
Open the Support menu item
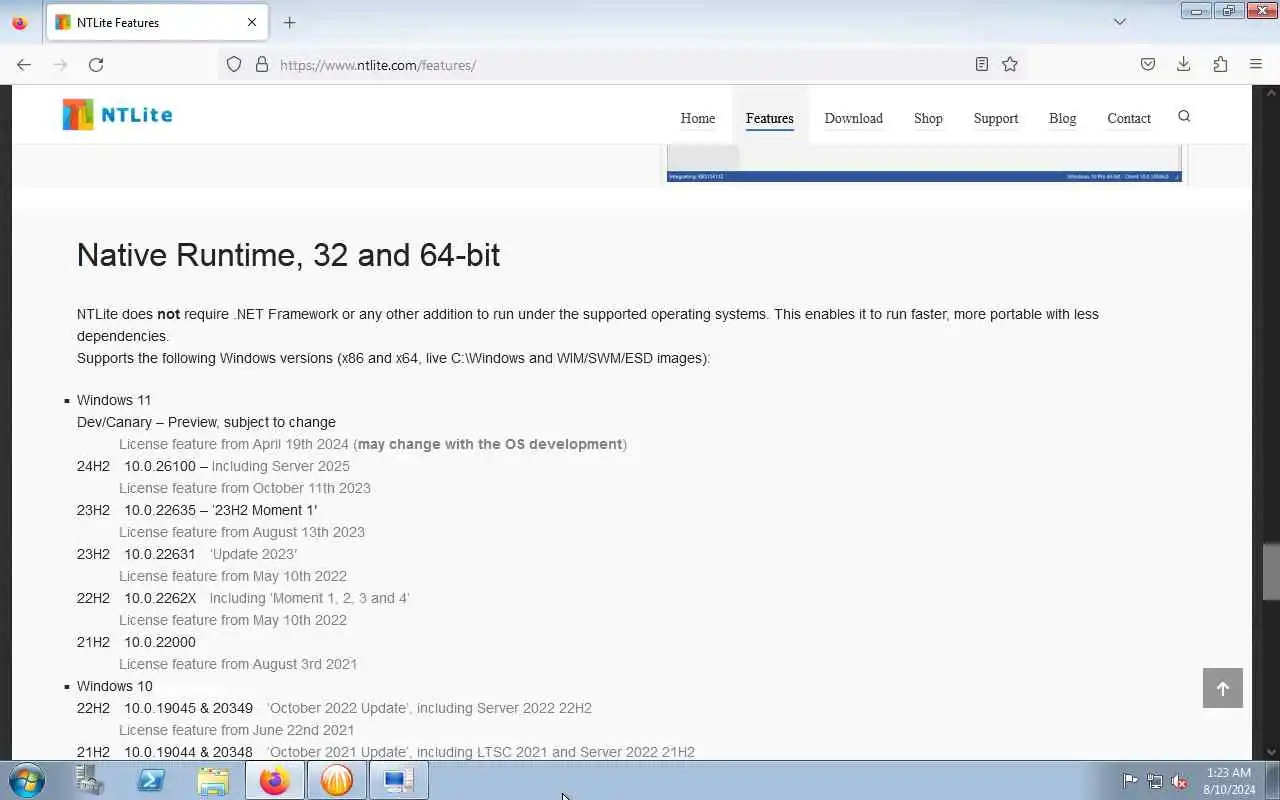(x=996, y=118)
